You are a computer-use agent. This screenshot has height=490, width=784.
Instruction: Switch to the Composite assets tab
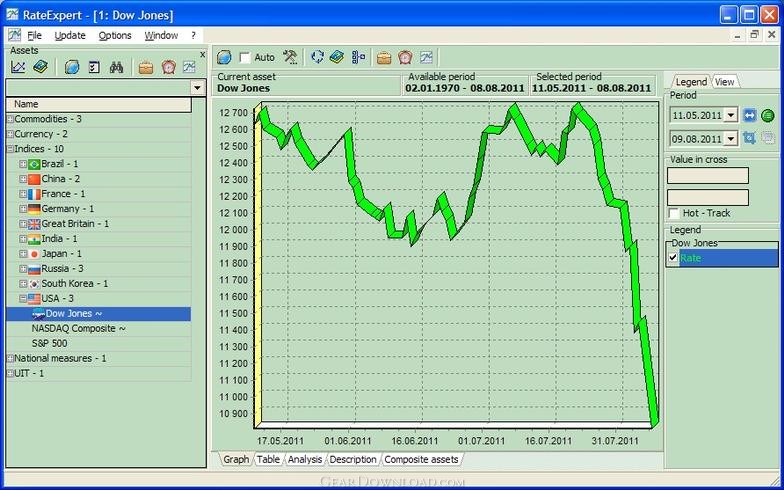click(x=421, y=460)
